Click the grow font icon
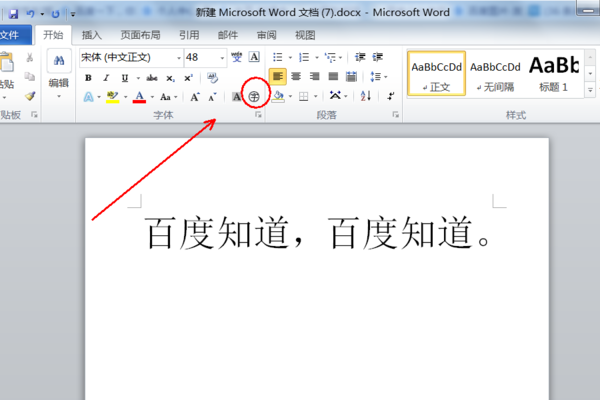600x400 pixels. (195, 97)
